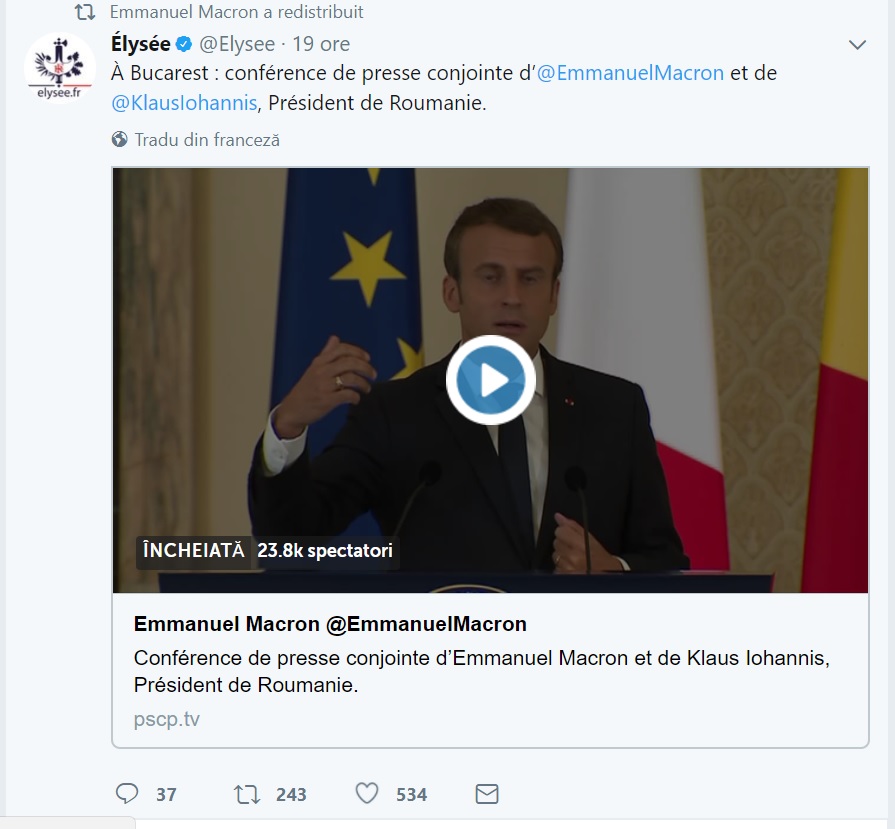The image size is (895, 829).
Task: Click the reply speech bubble icon
Action: click(x=127, y=794)
